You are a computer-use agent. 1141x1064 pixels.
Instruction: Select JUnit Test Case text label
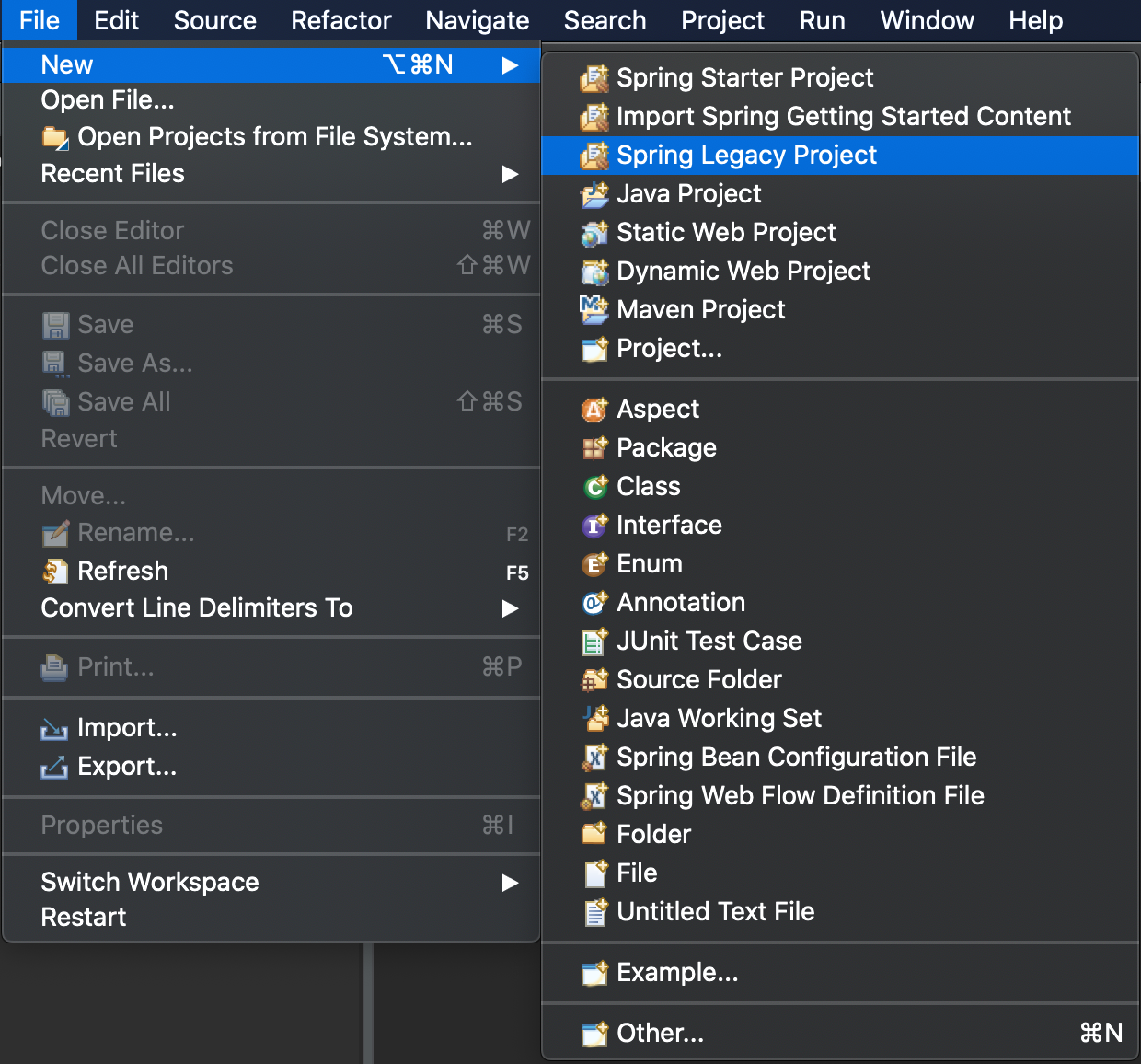pyautogui.click(x=709, y=642)
